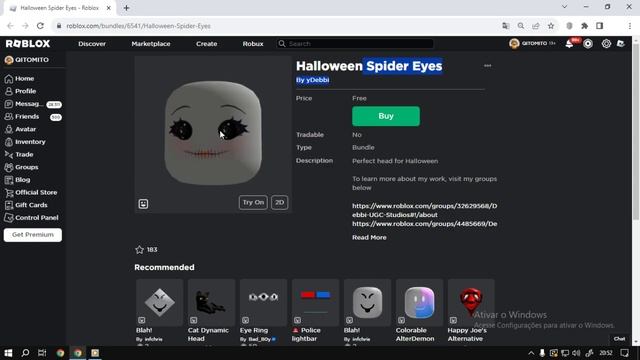Open the Windows Start menu
The image size is (640, 360).
click(x=8, y=353)
